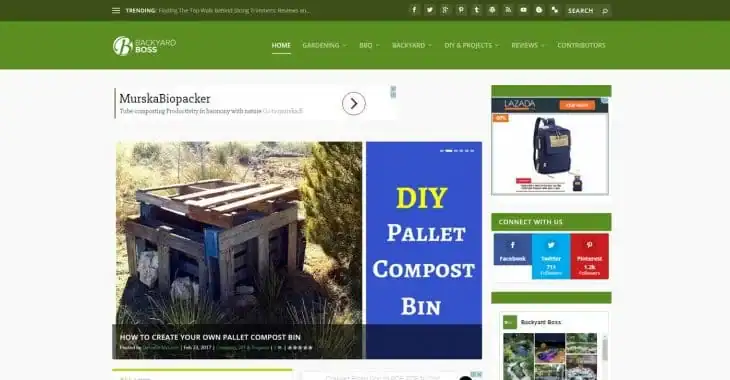This screenshot has width=730, height=380.
Task: Select the last slider dot indicator
Action: [x=472, y=150]
